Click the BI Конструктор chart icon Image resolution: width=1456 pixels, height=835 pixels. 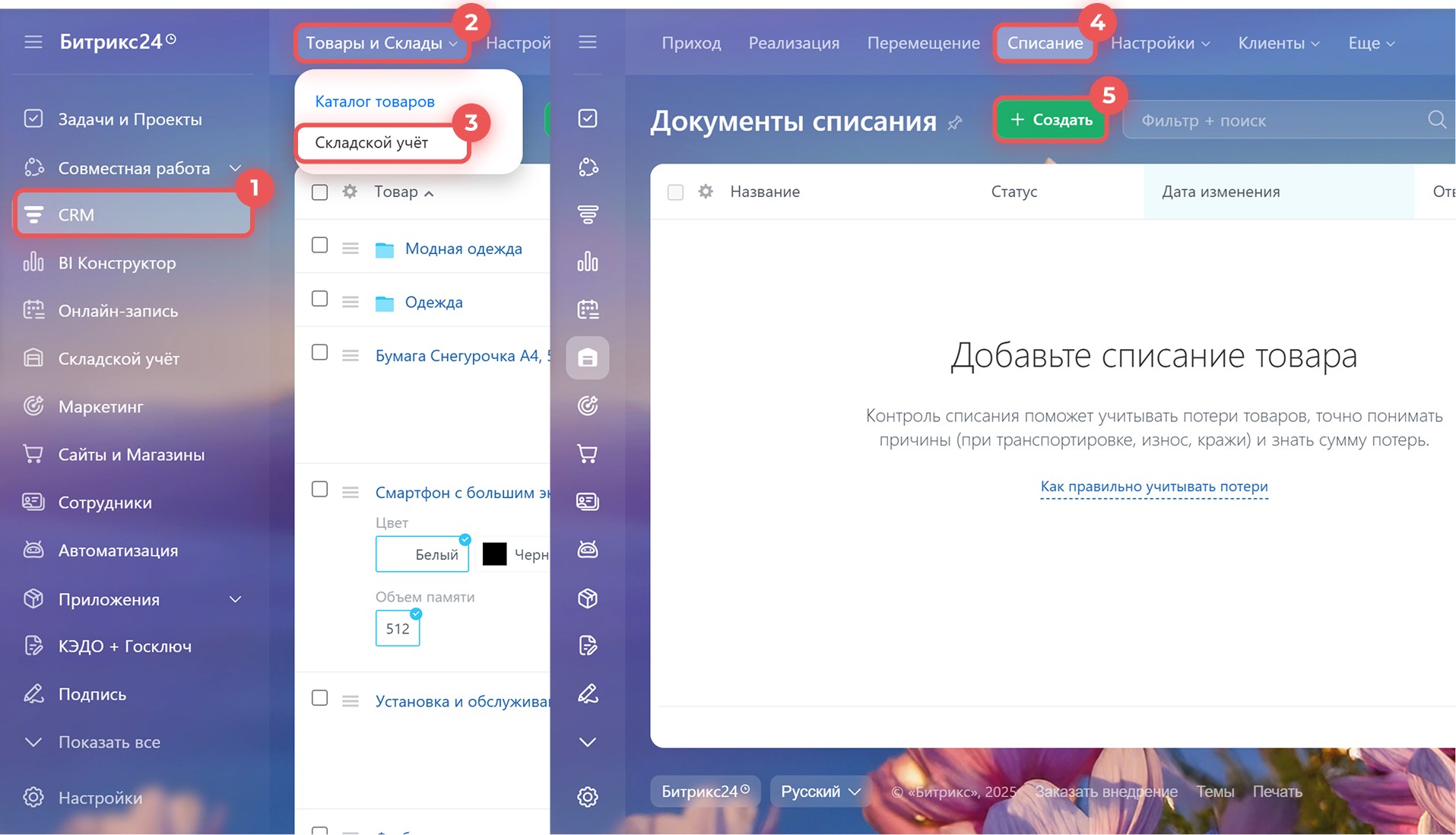pyautogui.click(x=33, y=262)
